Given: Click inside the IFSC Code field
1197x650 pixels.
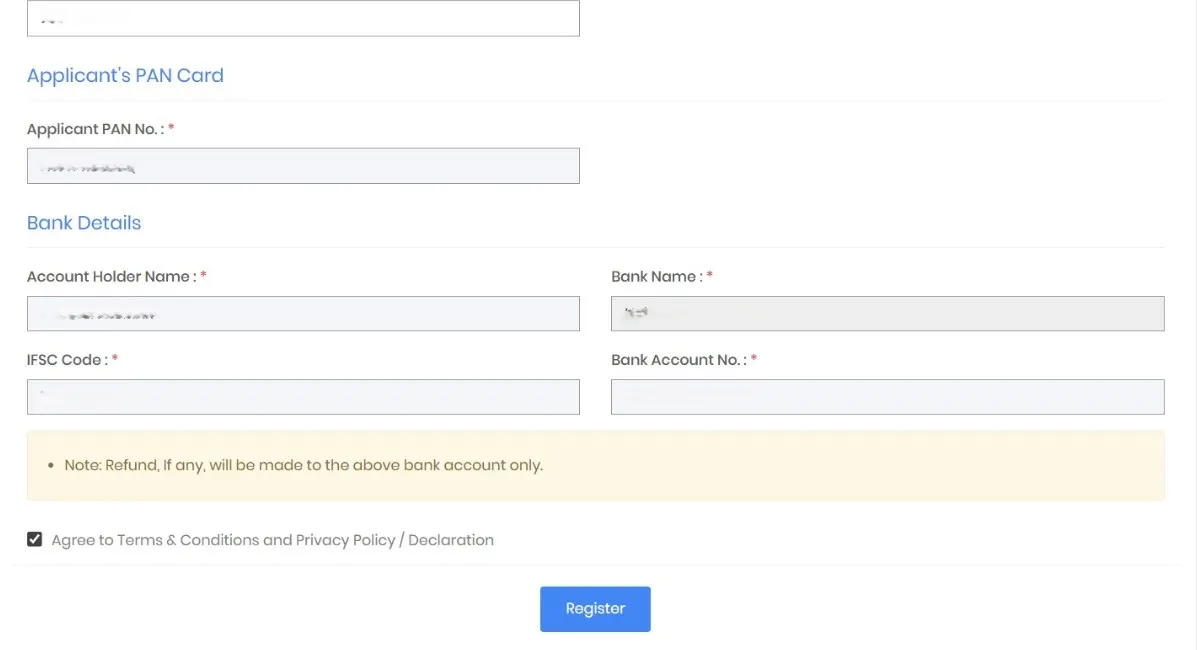Looking at the screenshot, I should pyautogui.click(x=303, y=396).
